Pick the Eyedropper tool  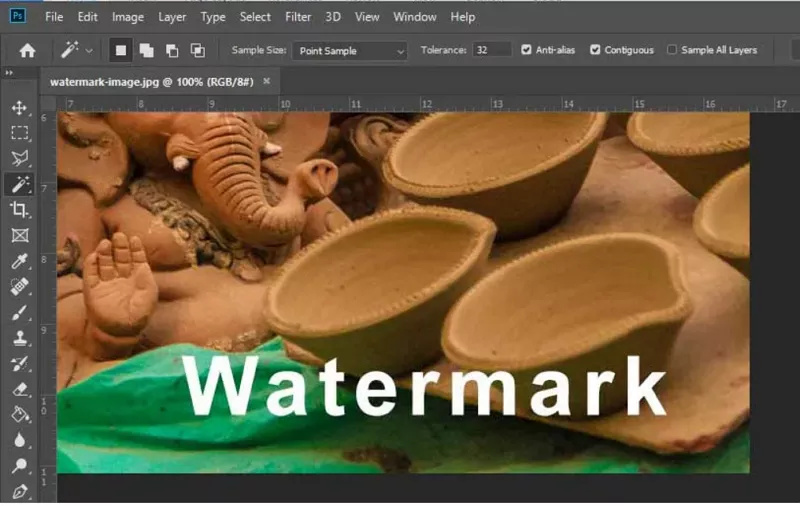pos(19,262)
